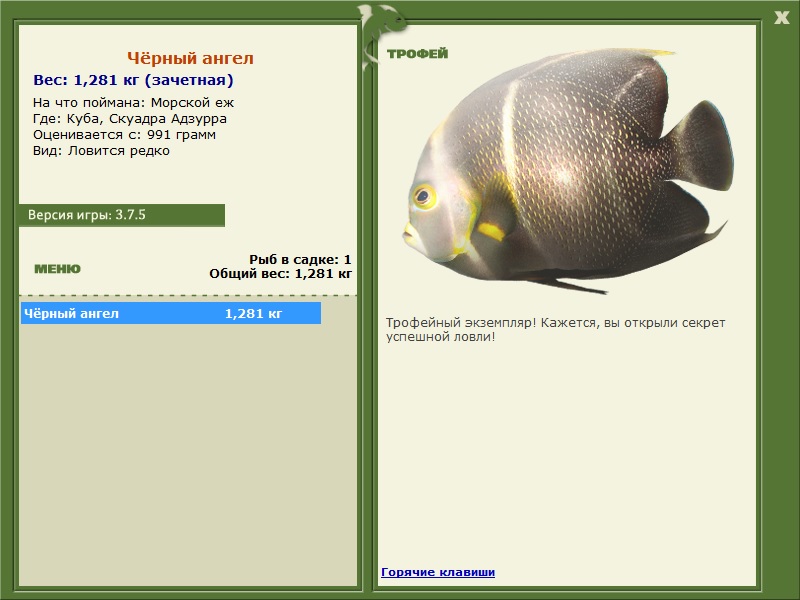
Task: Select Чёрный ангел row in fish list
Action: (x=171, y=313)
